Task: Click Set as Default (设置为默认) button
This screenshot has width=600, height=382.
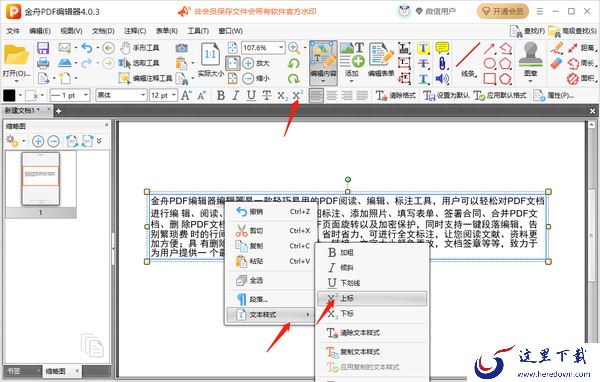Action: (446, 95)
